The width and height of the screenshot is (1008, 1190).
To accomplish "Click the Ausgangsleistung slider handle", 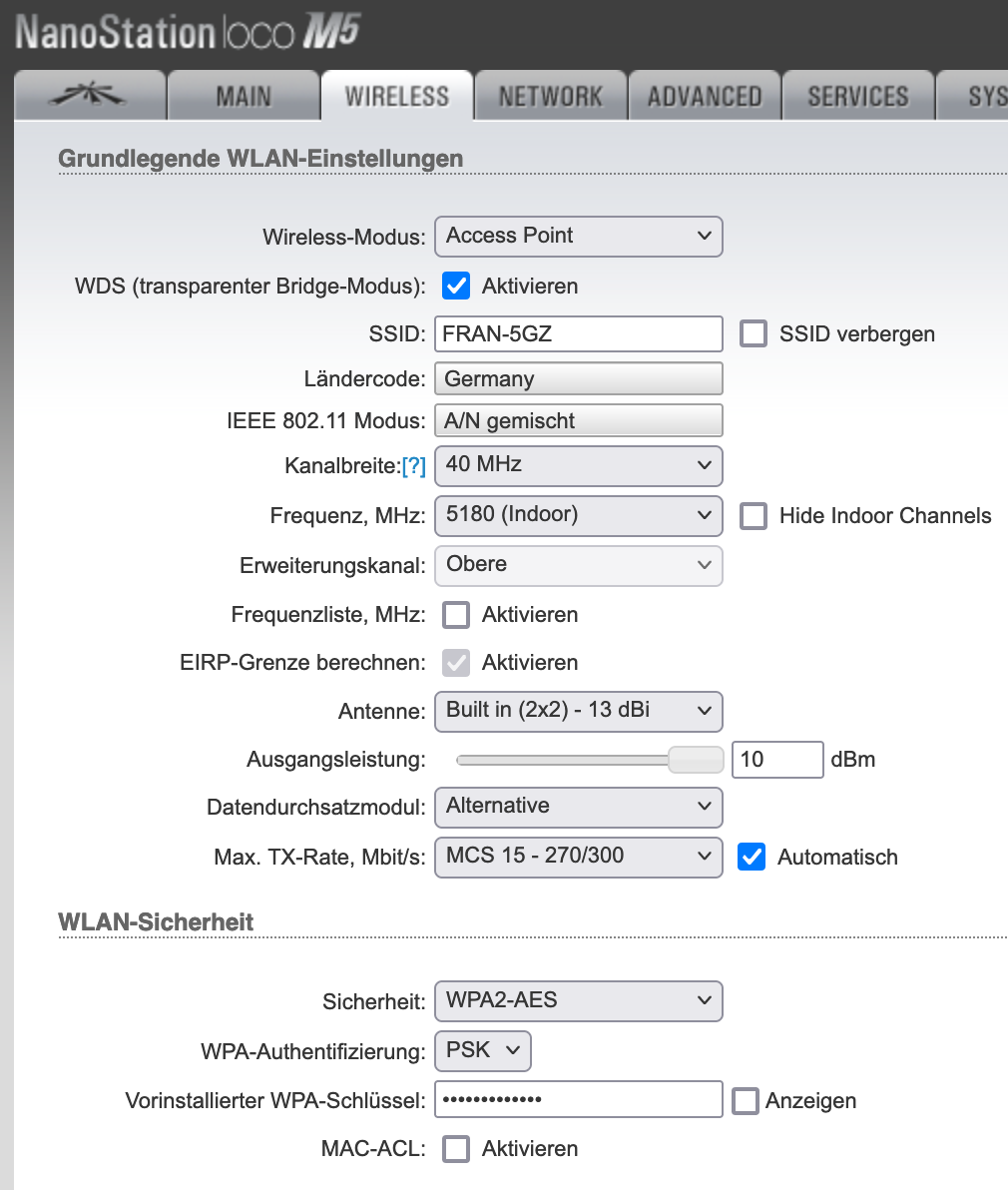I will [x=696, y=760].
